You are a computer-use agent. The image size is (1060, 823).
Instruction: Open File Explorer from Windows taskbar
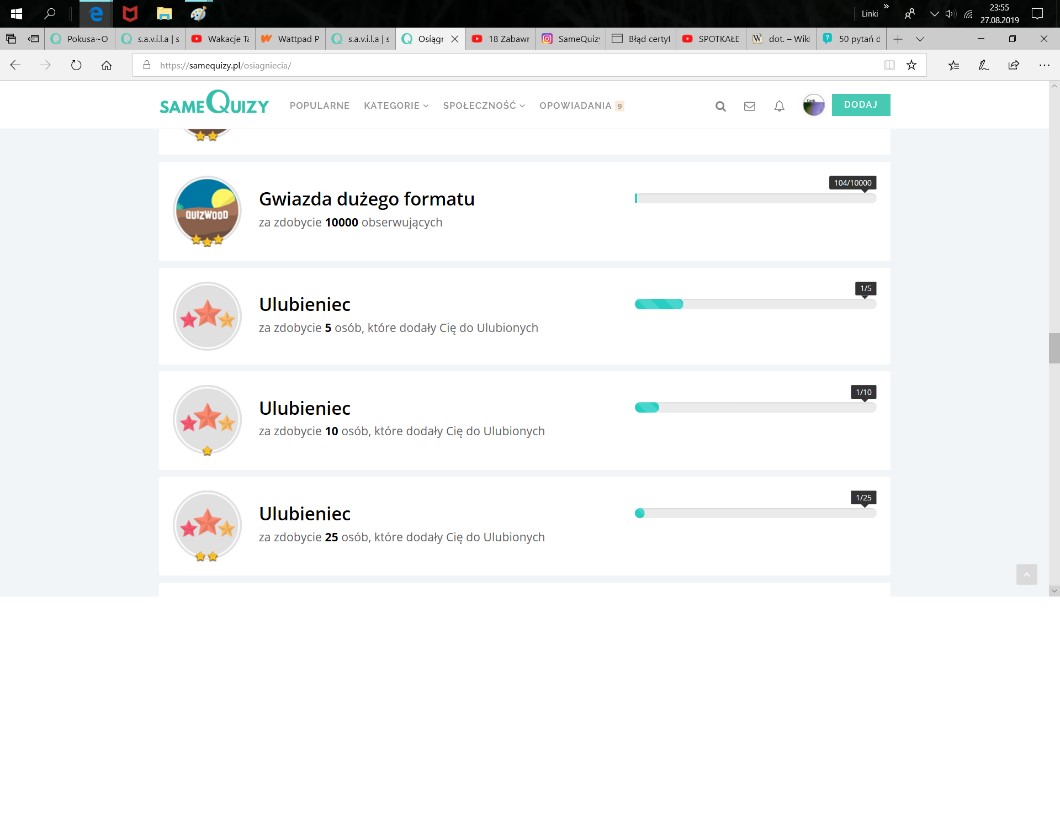tap(164, 14)
